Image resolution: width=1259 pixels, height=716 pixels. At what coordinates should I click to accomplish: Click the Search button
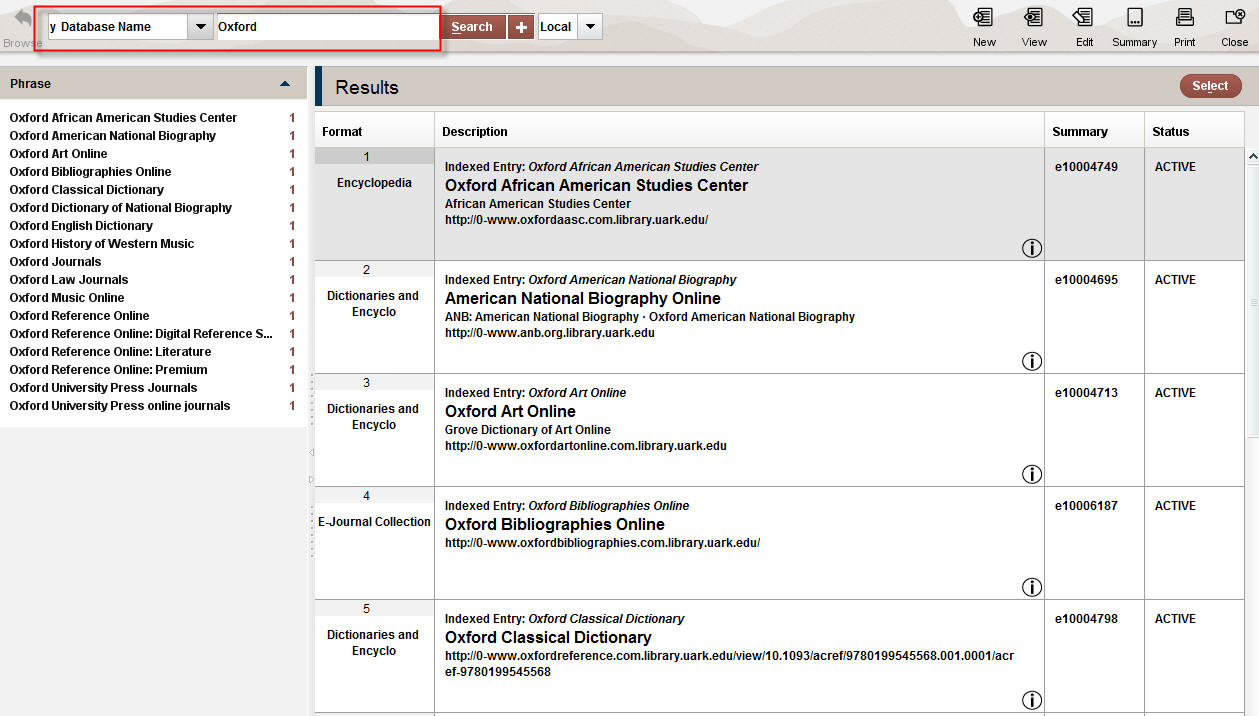[472, 27]
